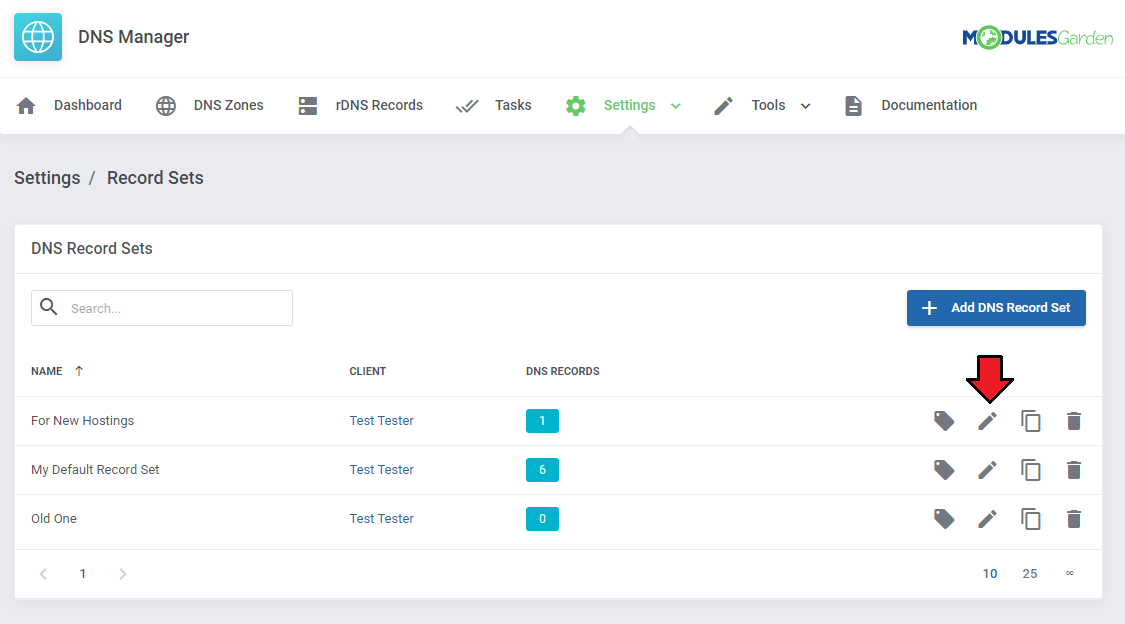1125x624 pixels.
Task: Click the DNS RECORDS column header
Action: coord(562,371)
